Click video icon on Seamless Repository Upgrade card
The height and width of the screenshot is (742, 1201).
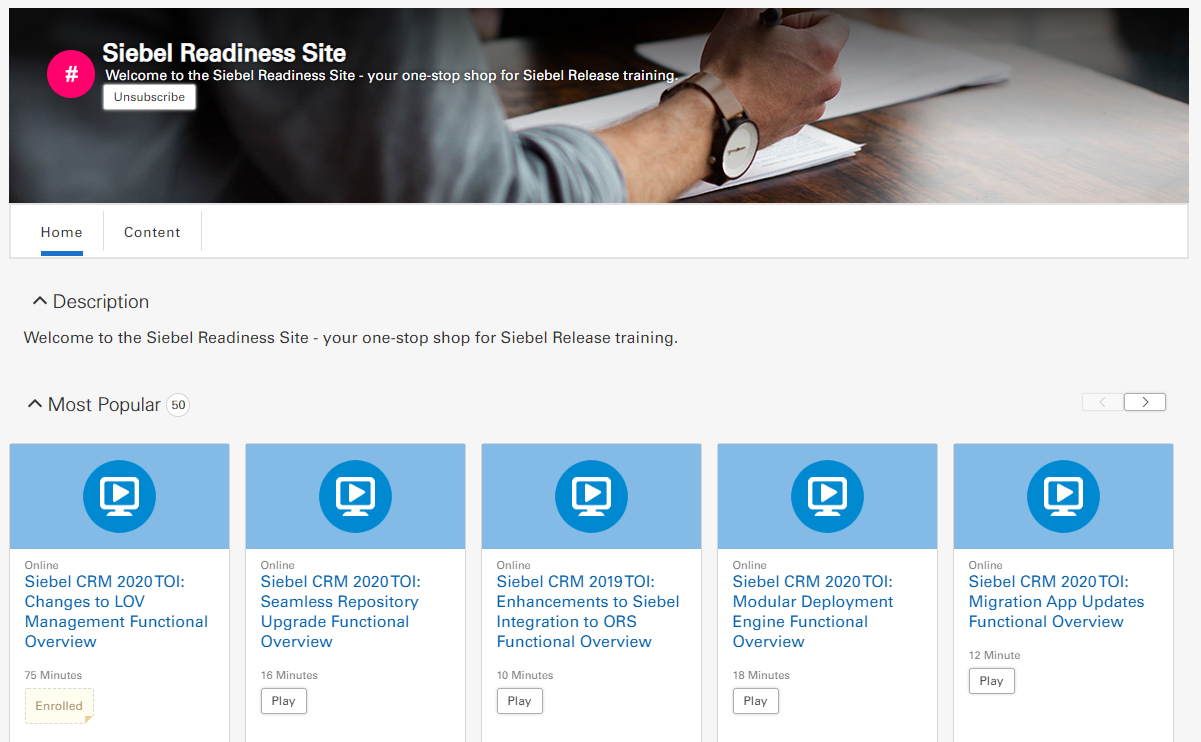[355, 496]
